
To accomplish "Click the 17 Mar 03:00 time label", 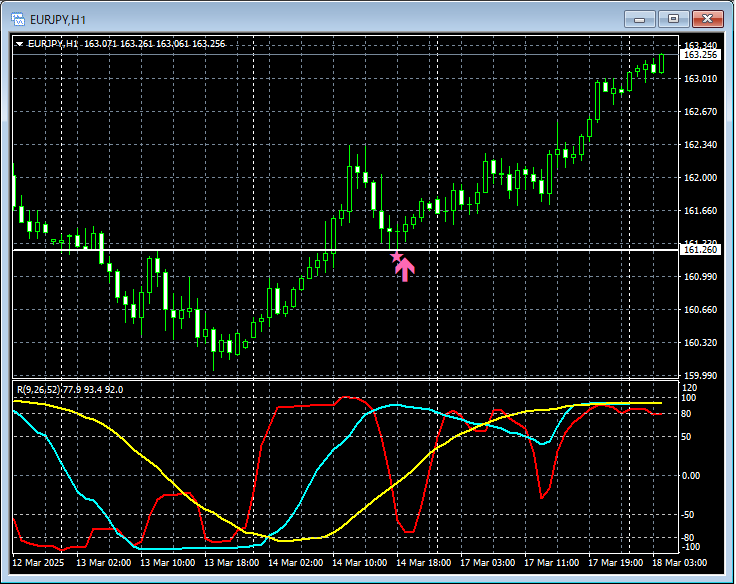I will pos(487,562).
